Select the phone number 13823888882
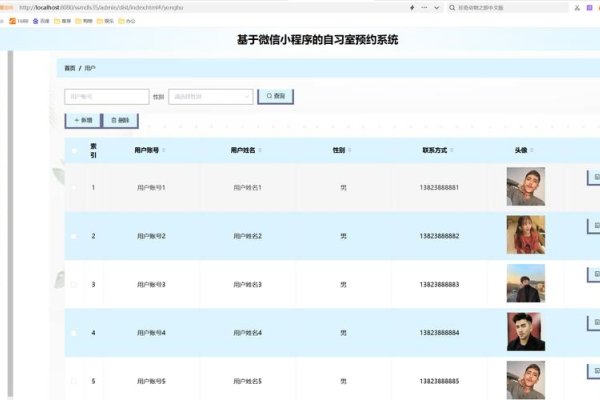Screen dimensions: 600x400 (439, 236)
